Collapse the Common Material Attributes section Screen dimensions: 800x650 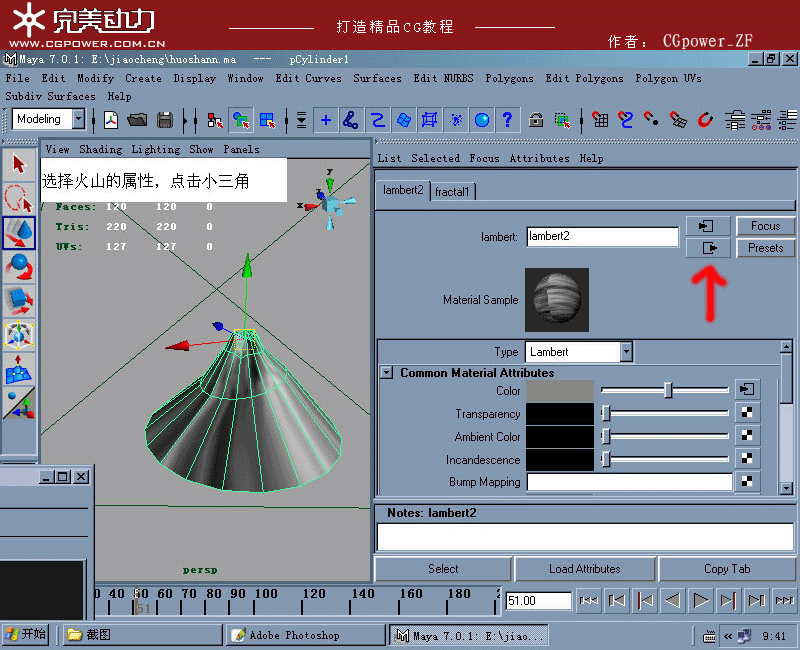tap(387, 372)
